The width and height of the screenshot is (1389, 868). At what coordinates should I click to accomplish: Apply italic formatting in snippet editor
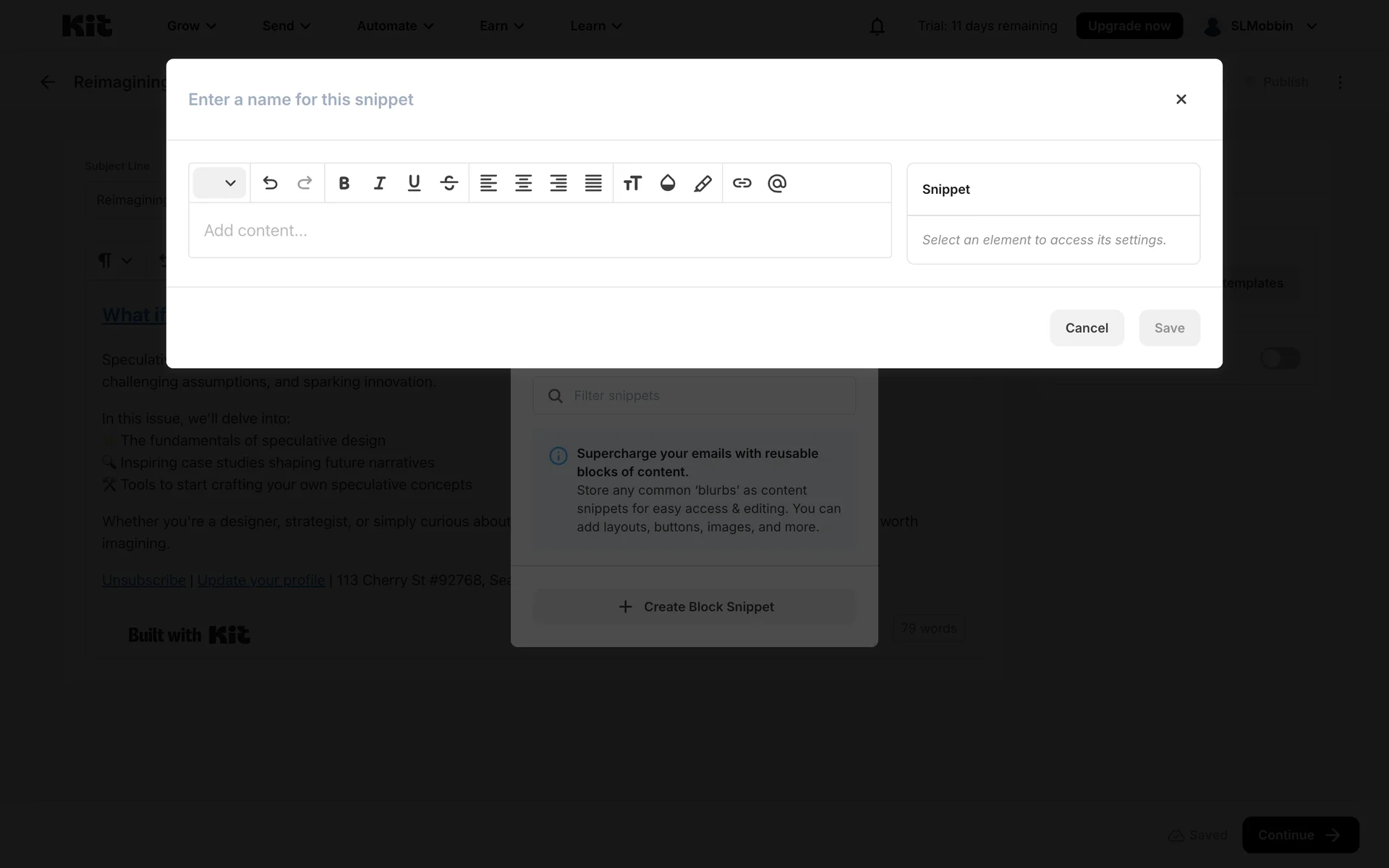point(379,183)
